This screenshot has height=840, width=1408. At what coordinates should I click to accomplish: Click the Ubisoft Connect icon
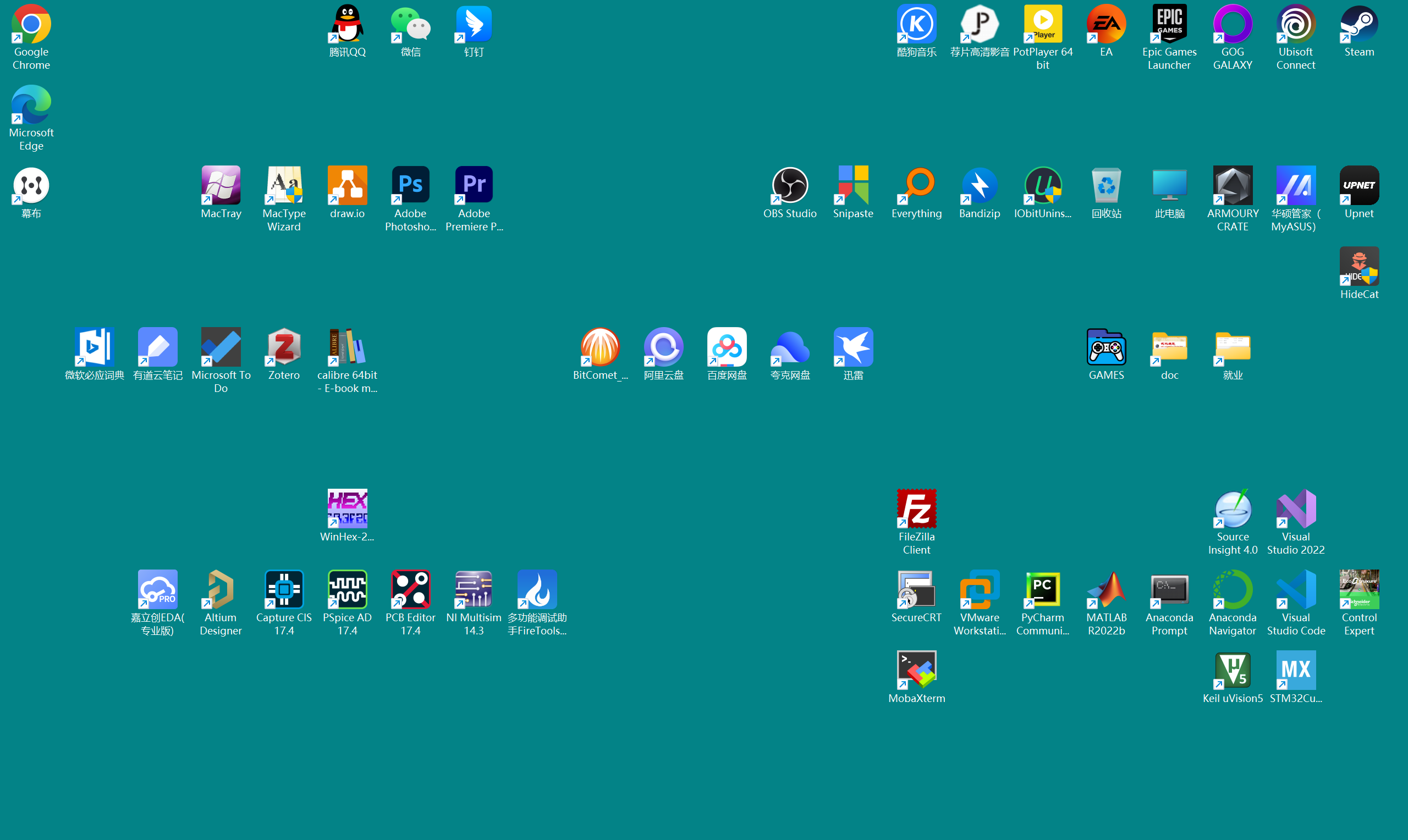point(1296,24)
